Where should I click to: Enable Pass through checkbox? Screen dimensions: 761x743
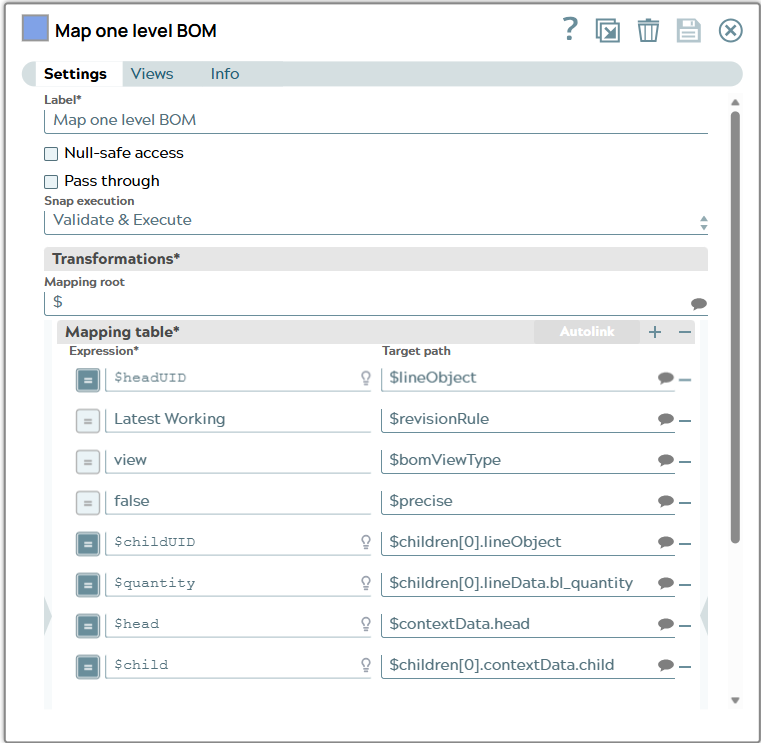tap(51, 182)
